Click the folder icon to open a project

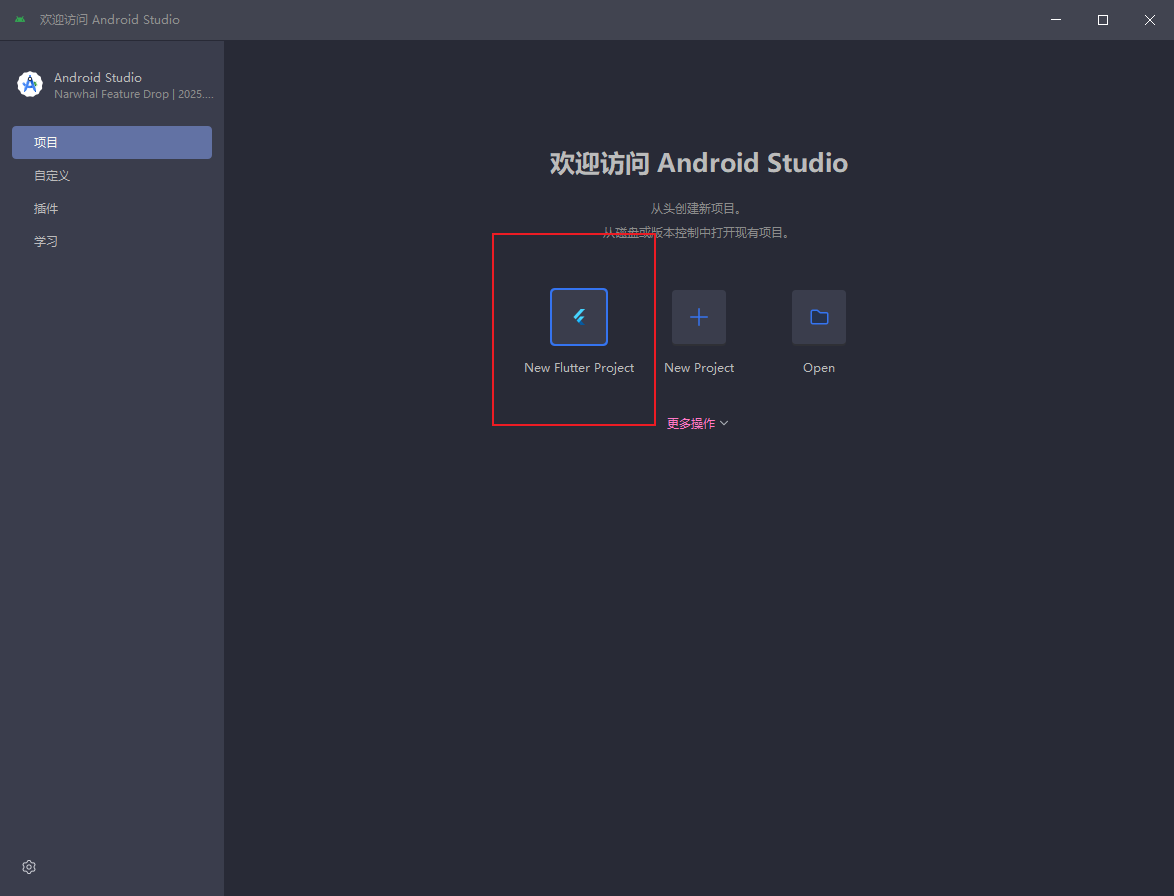point(819,317)
